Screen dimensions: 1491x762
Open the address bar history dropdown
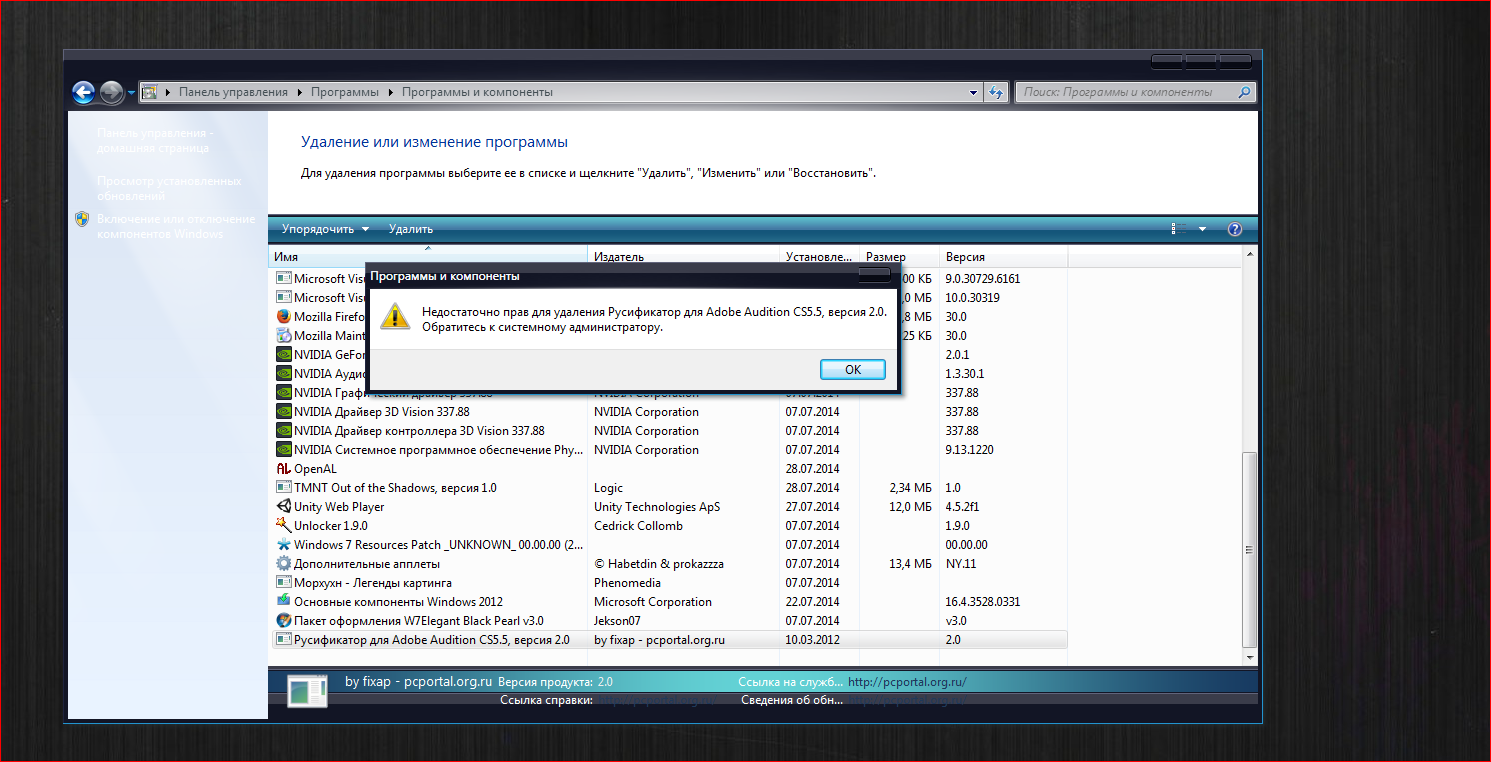pyautogui.click(x=974, y=92)
